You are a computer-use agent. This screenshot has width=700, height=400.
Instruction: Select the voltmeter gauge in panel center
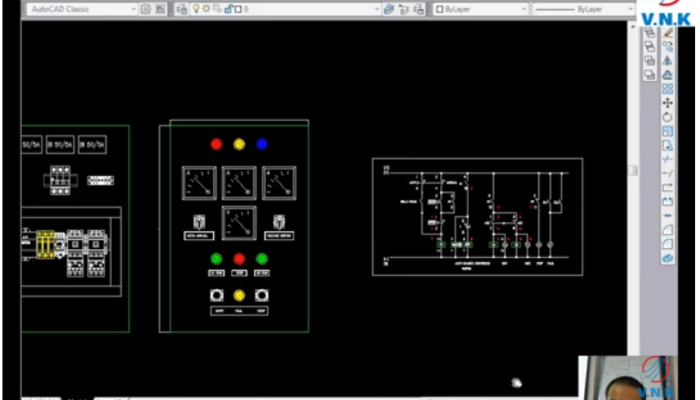[x=239, y=223]
